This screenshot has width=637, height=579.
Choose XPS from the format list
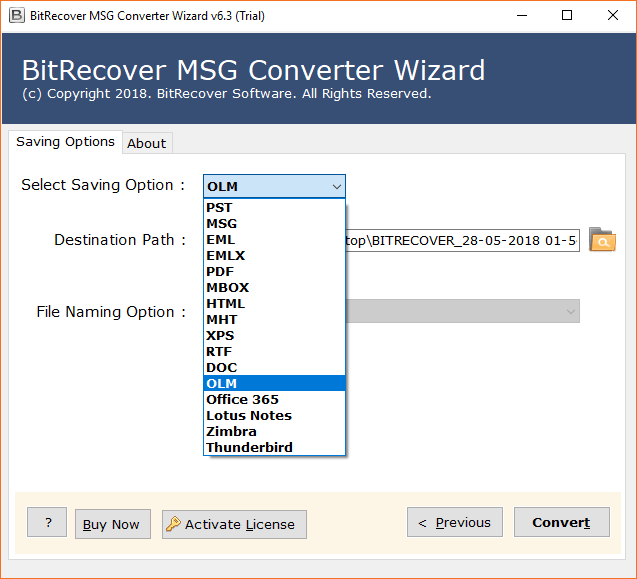274,336
